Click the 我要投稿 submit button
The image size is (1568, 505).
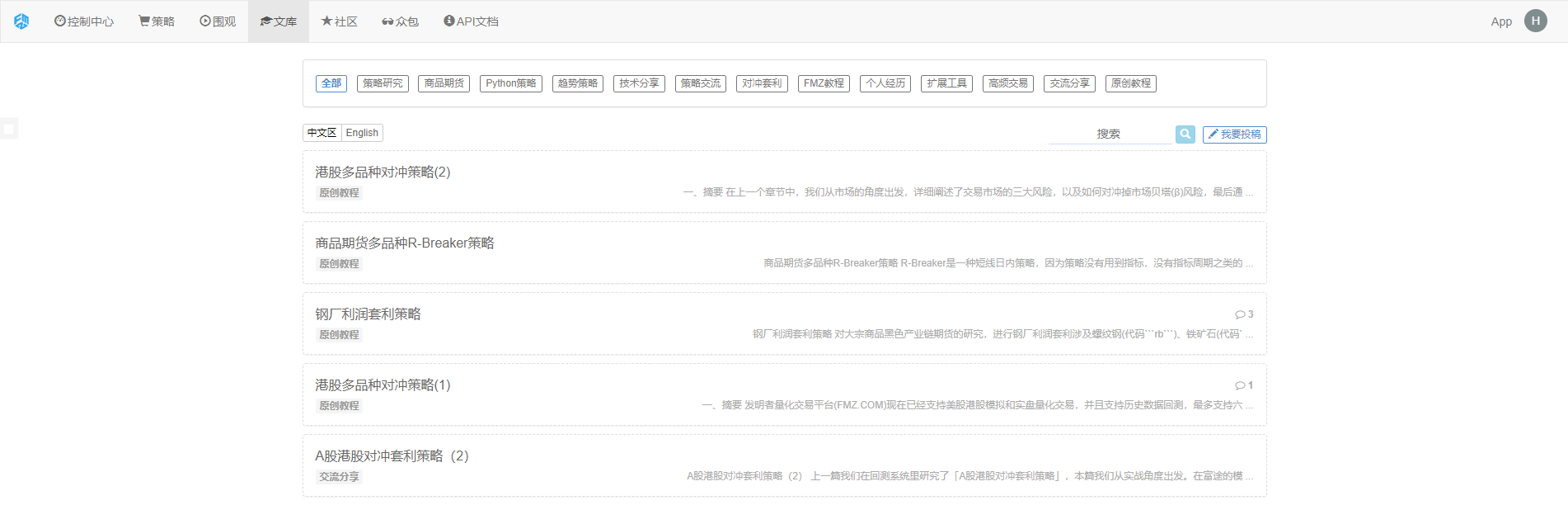tap(1234, 135)
